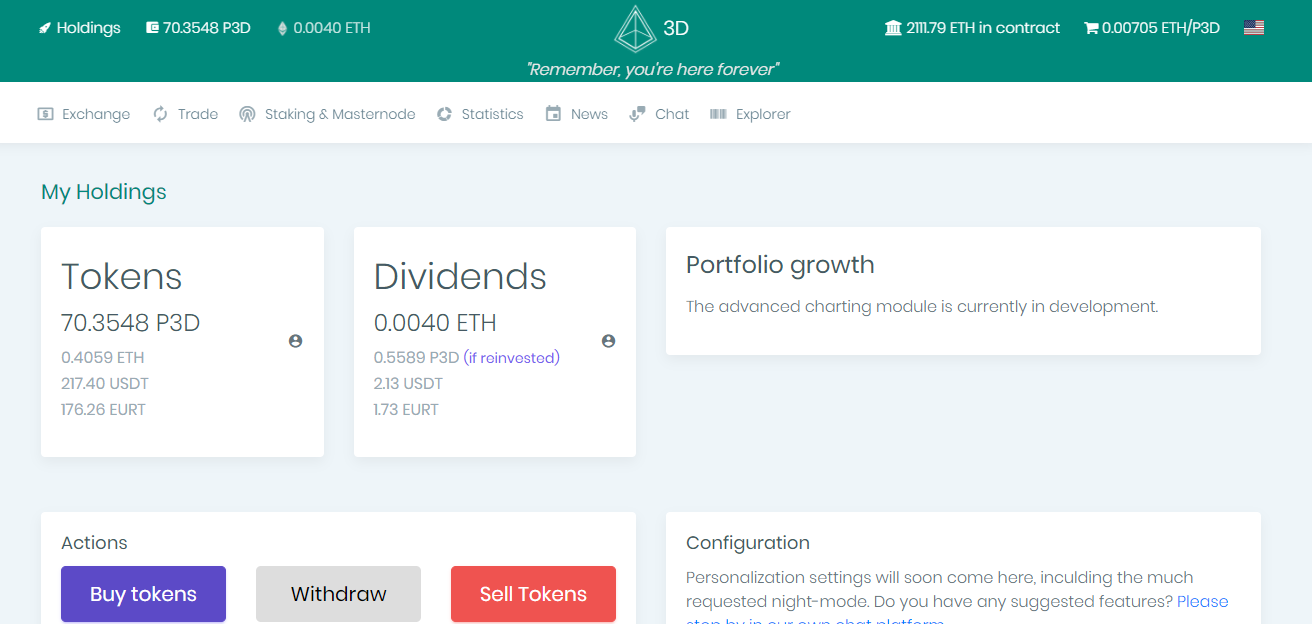The height and width of the screenshot is (624, 1312).
Task: Click the Explorer barcode icon
Action: click(x=718, y=114)
